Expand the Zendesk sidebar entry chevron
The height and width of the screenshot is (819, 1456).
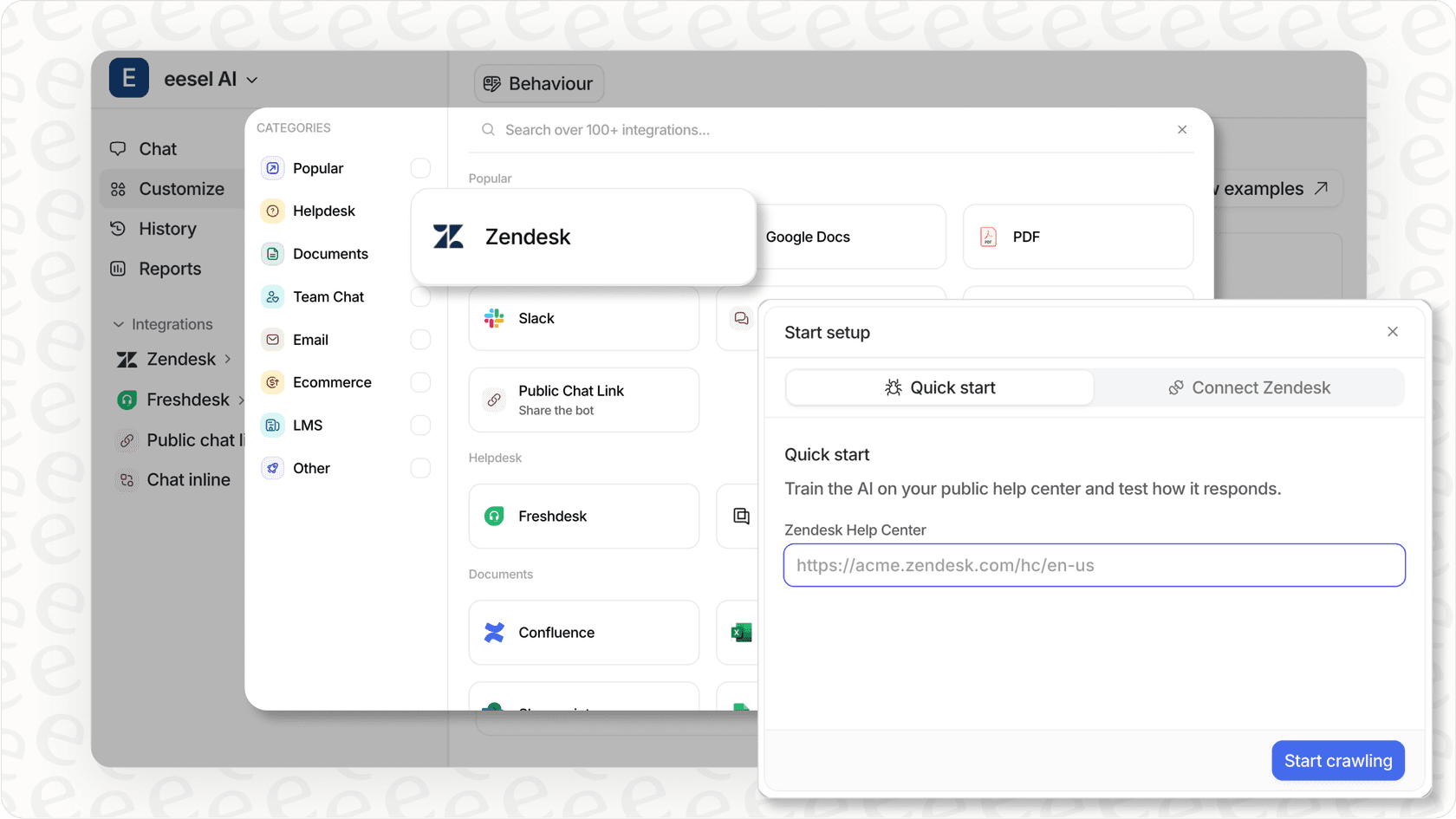228,359
